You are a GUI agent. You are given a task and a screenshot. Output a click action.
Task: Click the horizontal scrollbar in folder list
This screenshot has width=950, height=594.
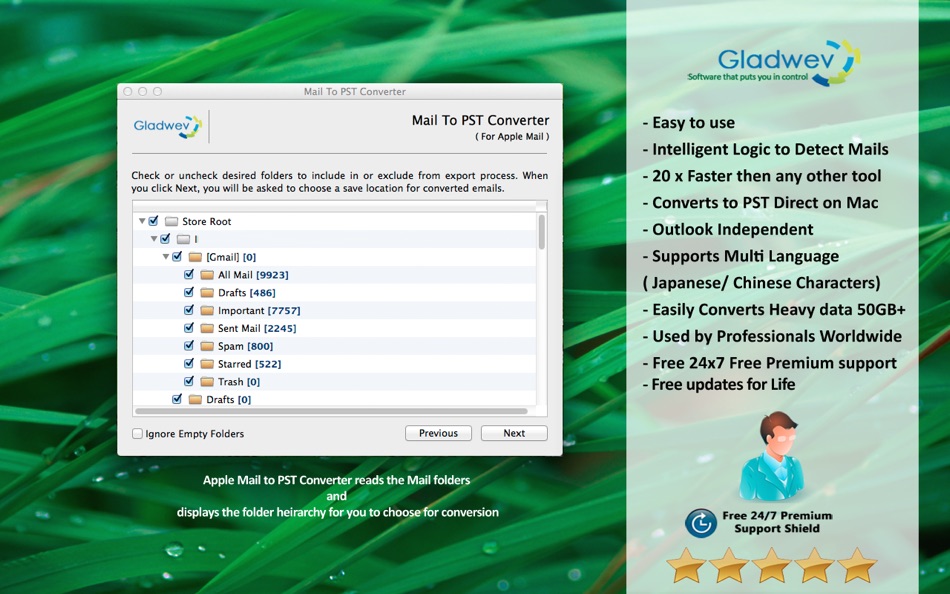tap(331, 411)
